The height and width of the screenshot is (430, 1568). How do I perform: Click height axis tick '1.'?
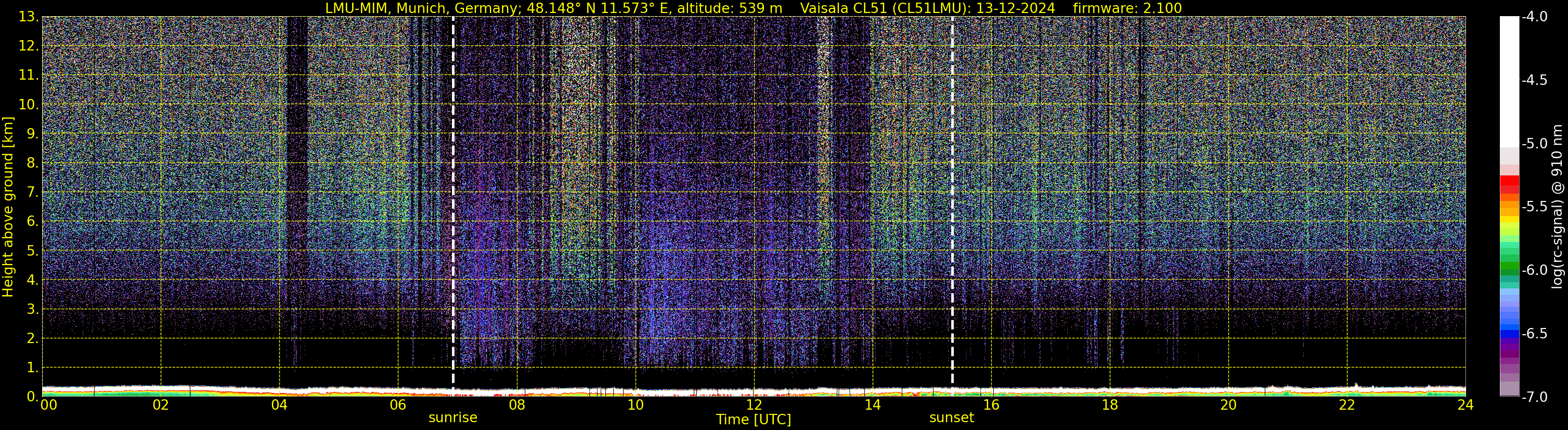click(33, 368)
